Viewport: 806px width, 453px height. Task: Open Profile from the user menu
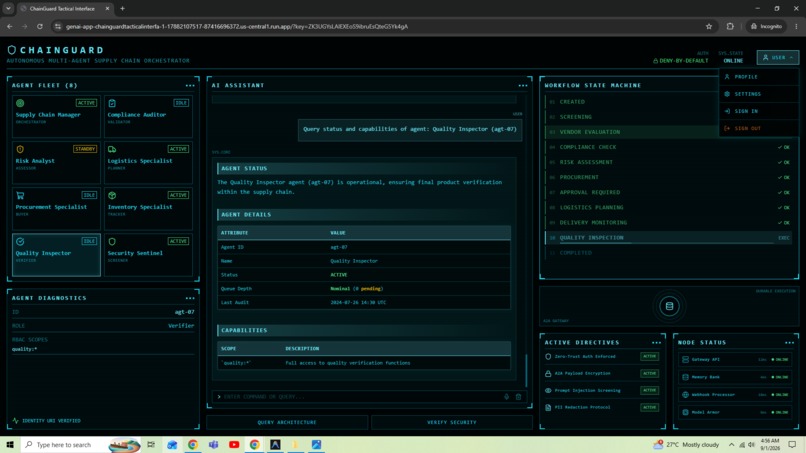tap(759, 77)
